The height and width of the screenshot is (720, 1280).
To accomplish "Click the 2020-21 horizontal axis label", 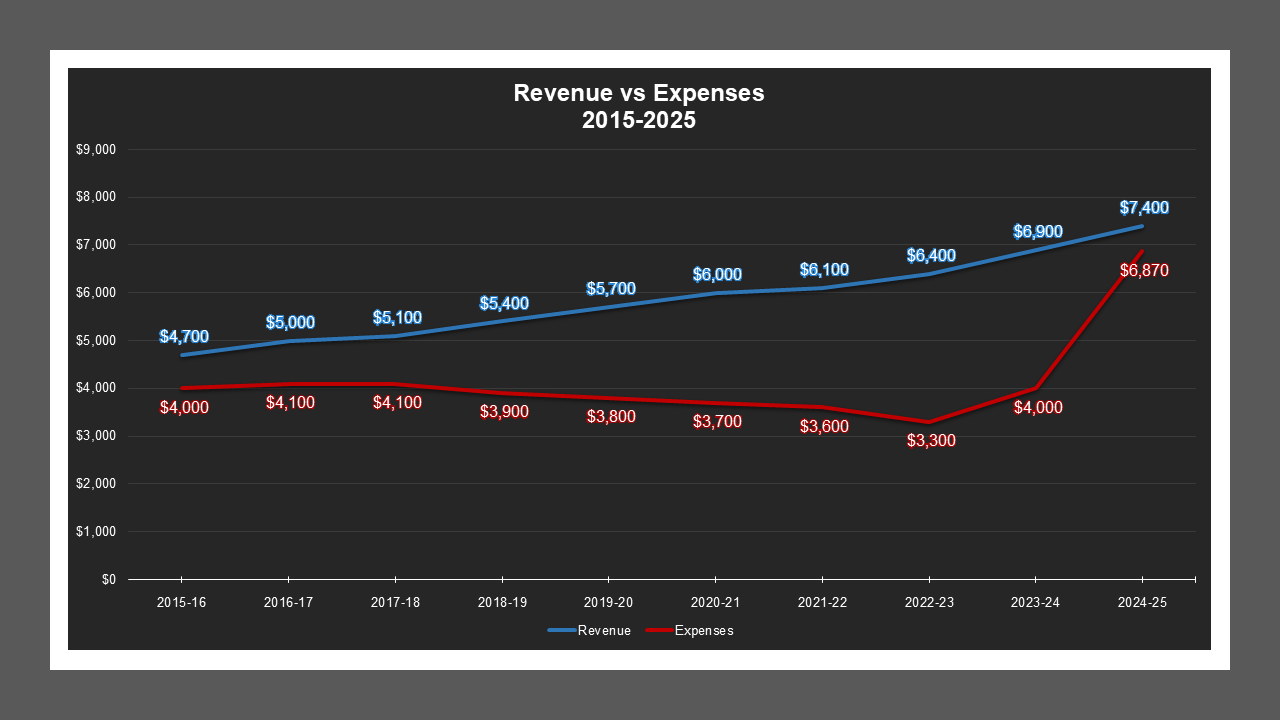I will coord(715,602).
